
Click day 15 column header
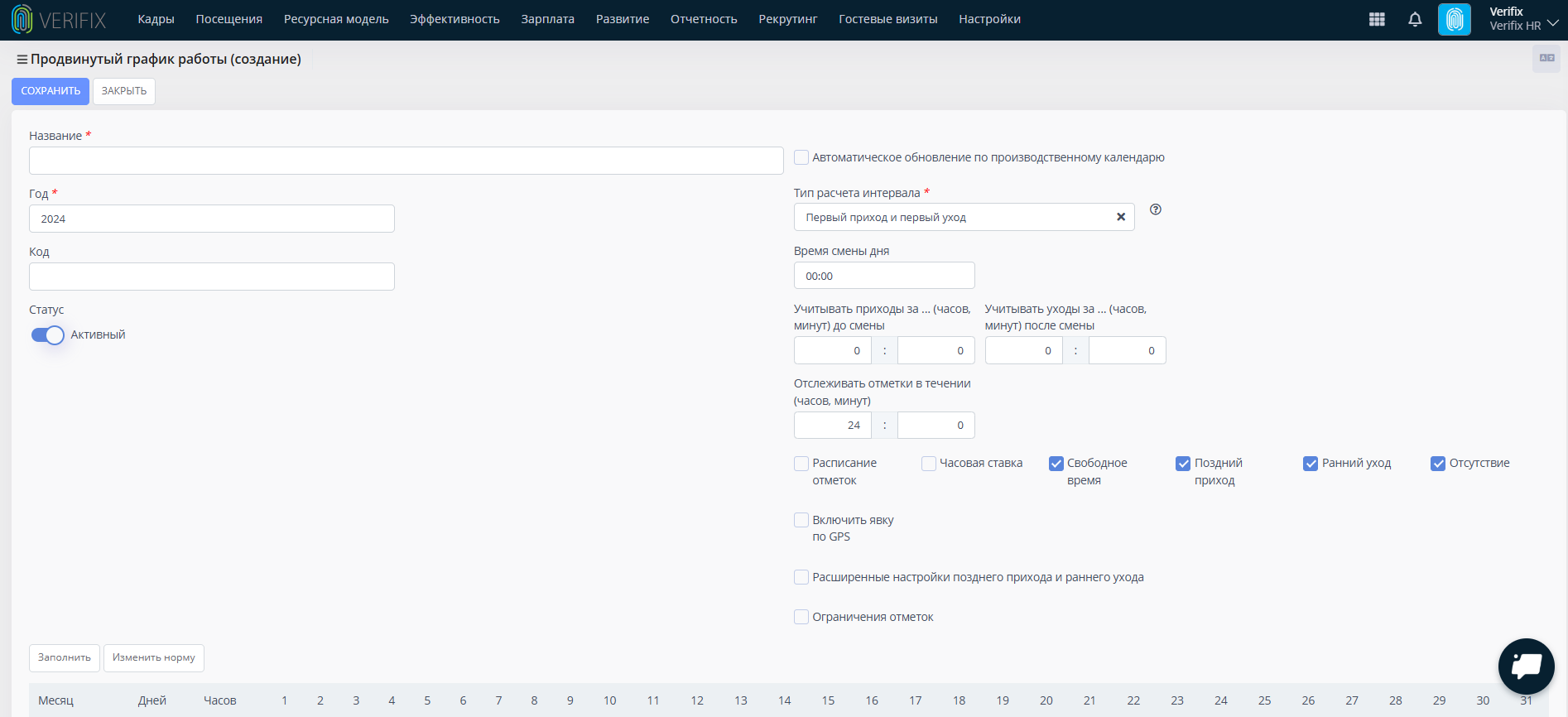[828, 700]
